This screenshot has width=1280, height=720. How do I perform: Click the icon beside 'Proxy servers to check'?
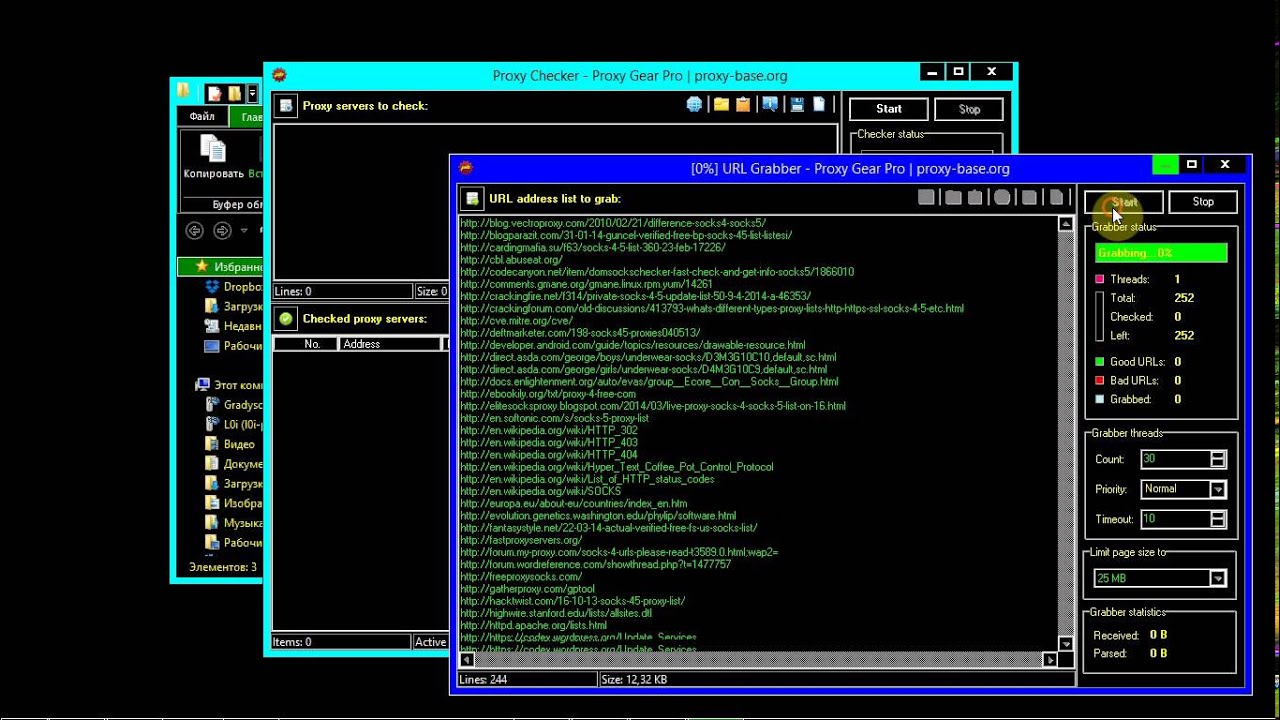(286, 106)
